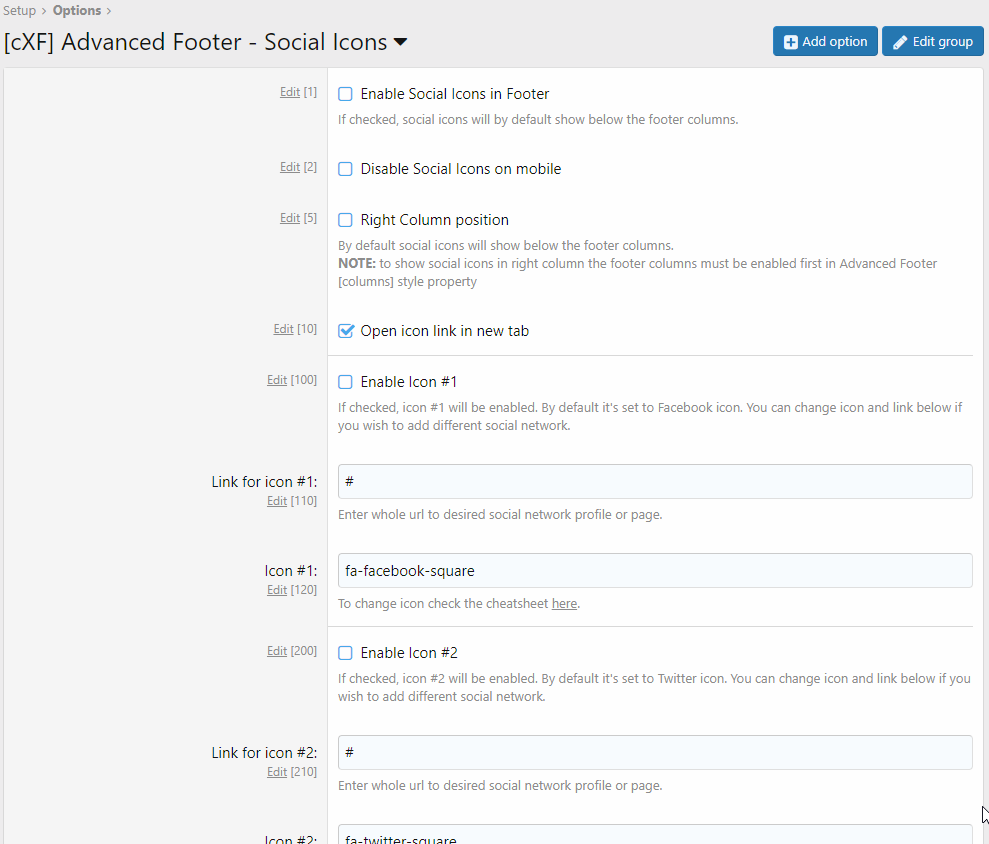This screenshot has width=989, height=844.
Task: Click Edit link for option [10]
Action: click(x=283, y=329)
